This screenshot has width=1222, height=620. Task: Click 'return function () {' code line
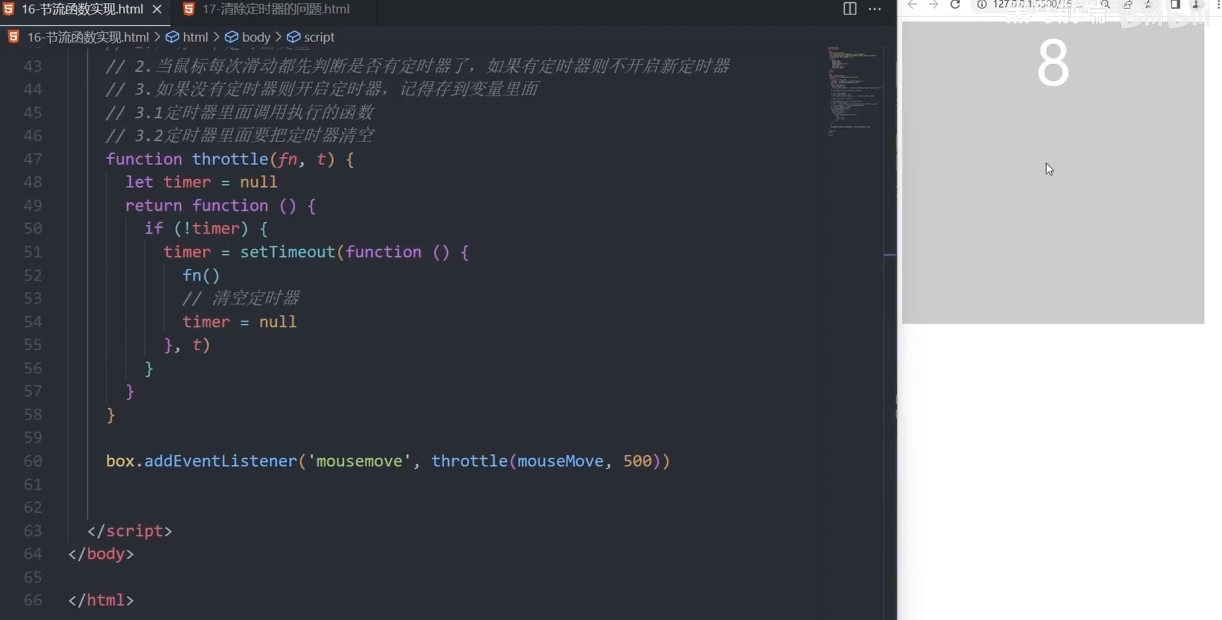pyautogui.click(x=220, y=206)
